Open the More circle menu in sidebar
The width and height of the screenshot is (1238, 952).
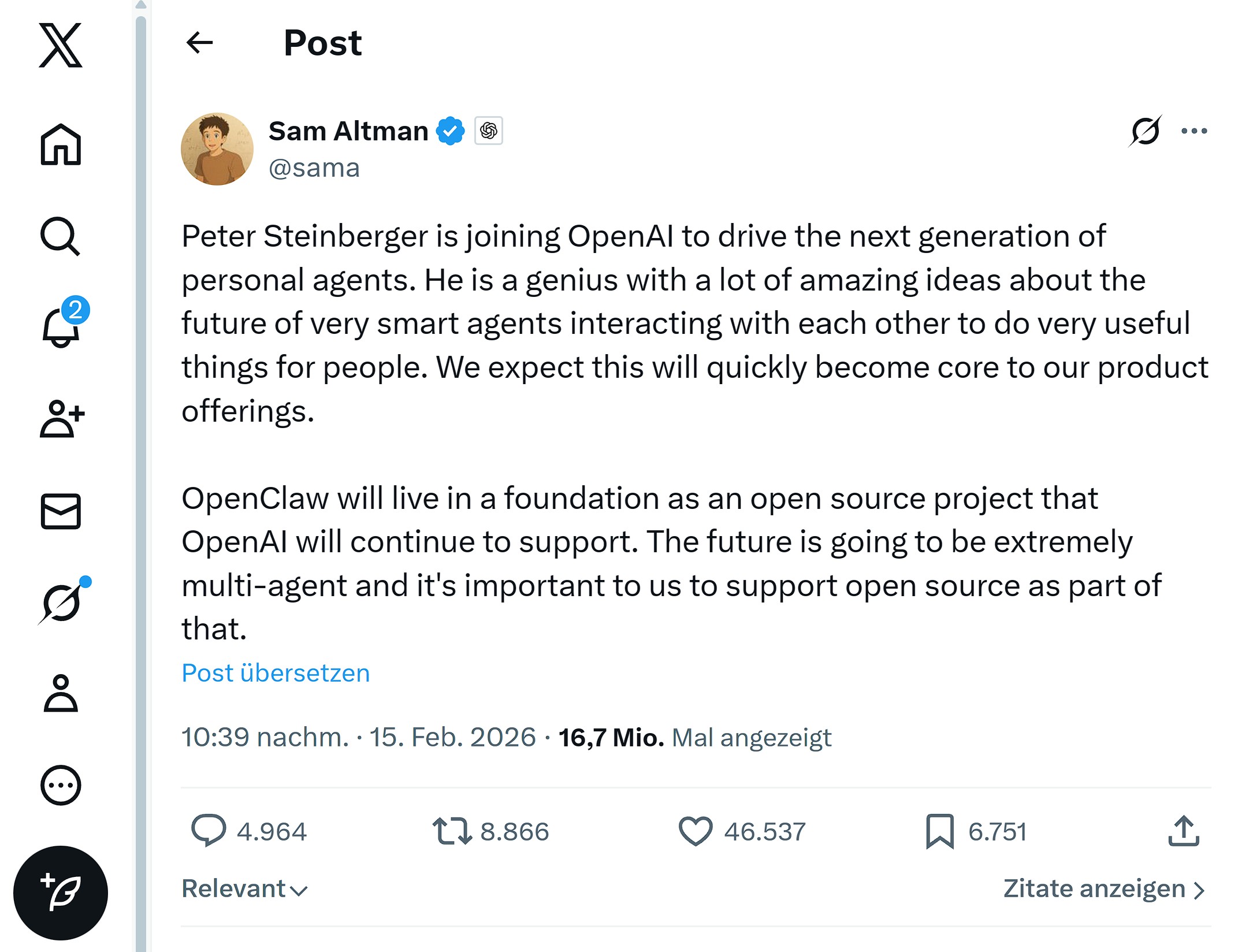[61, 785]
